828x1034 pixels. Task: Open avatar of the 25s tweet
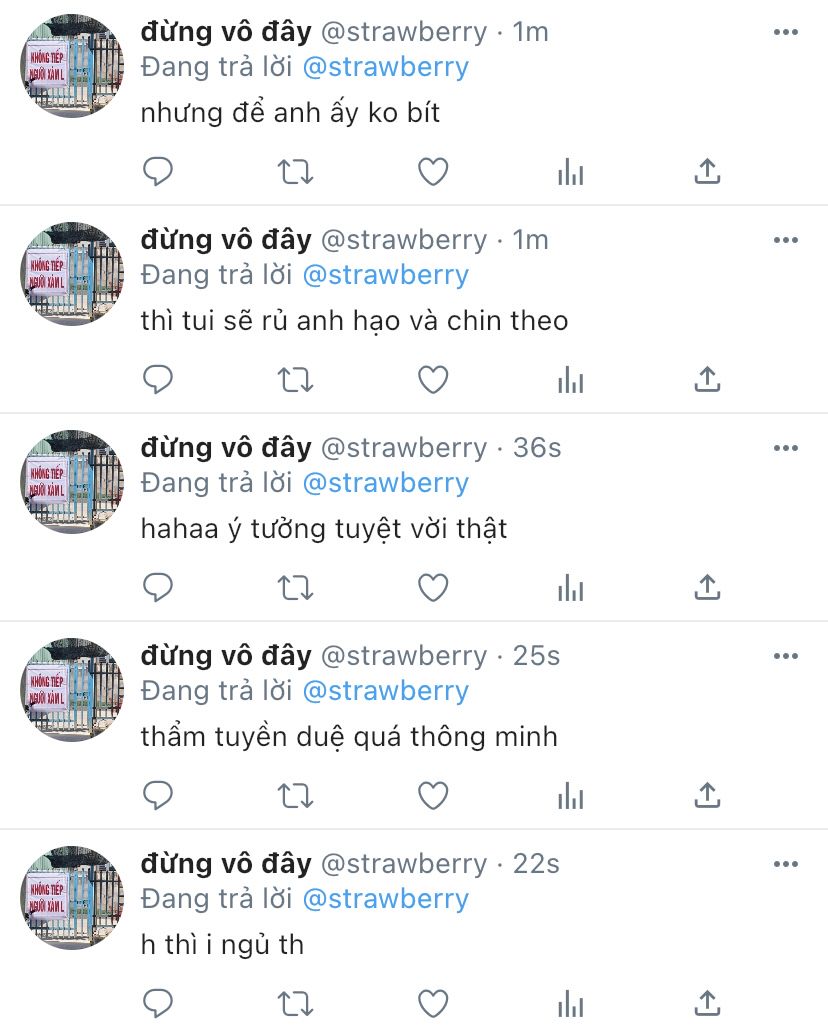coord(73,690)
